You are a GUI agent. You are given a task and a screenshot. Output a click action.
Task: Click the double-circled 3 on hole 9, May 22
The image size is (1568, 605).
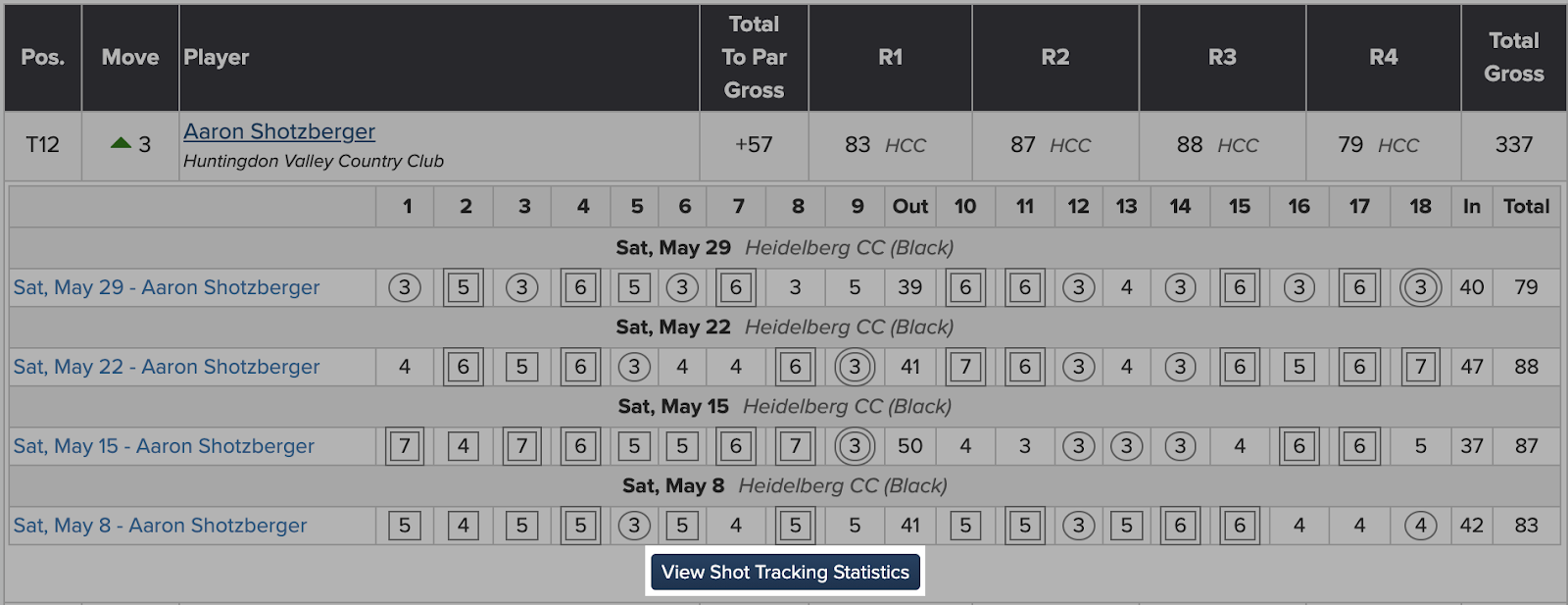855,367
